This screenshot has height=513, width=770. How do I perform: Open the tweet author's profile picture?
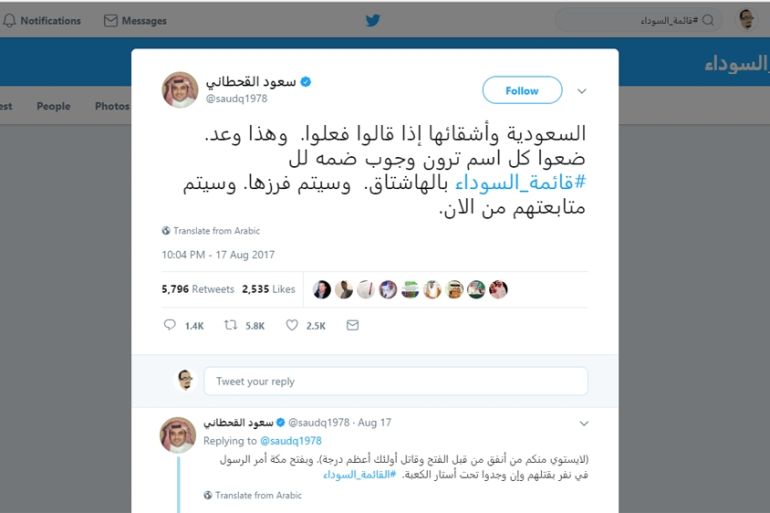coord(180,89)
